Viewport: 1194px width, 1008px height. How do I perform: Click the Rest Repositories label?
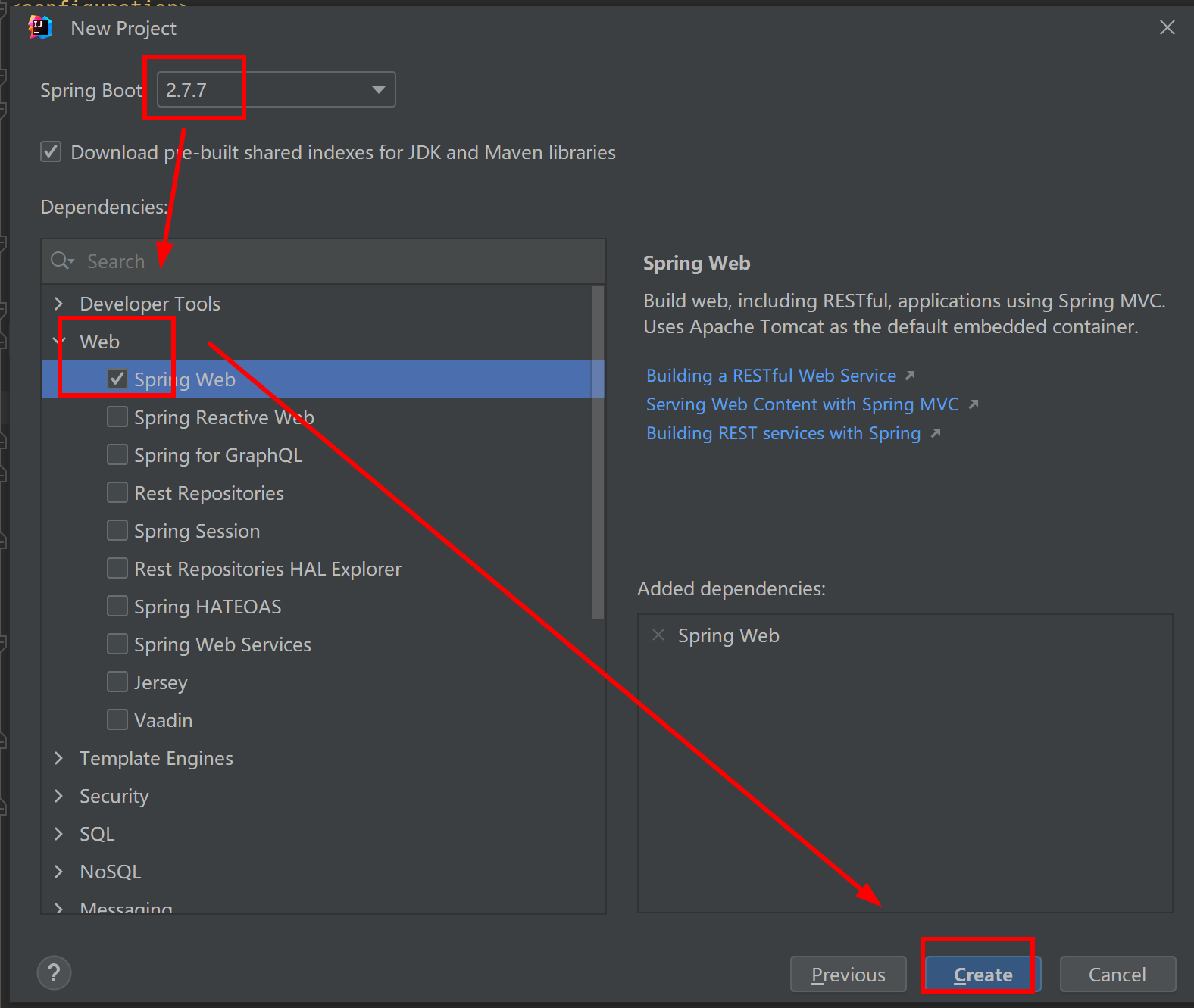point(209,493)
